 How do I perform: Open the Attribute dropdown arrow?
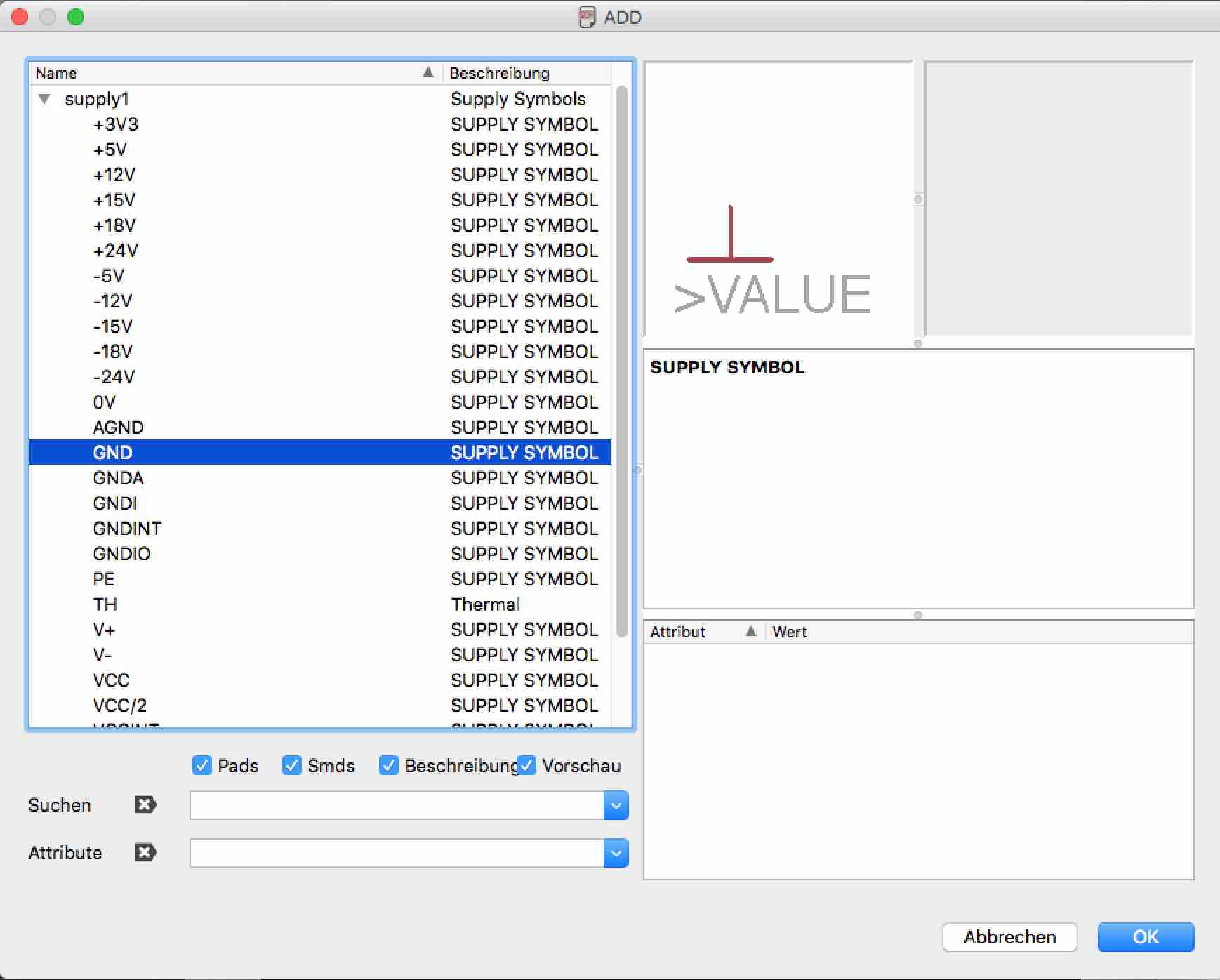616,853
